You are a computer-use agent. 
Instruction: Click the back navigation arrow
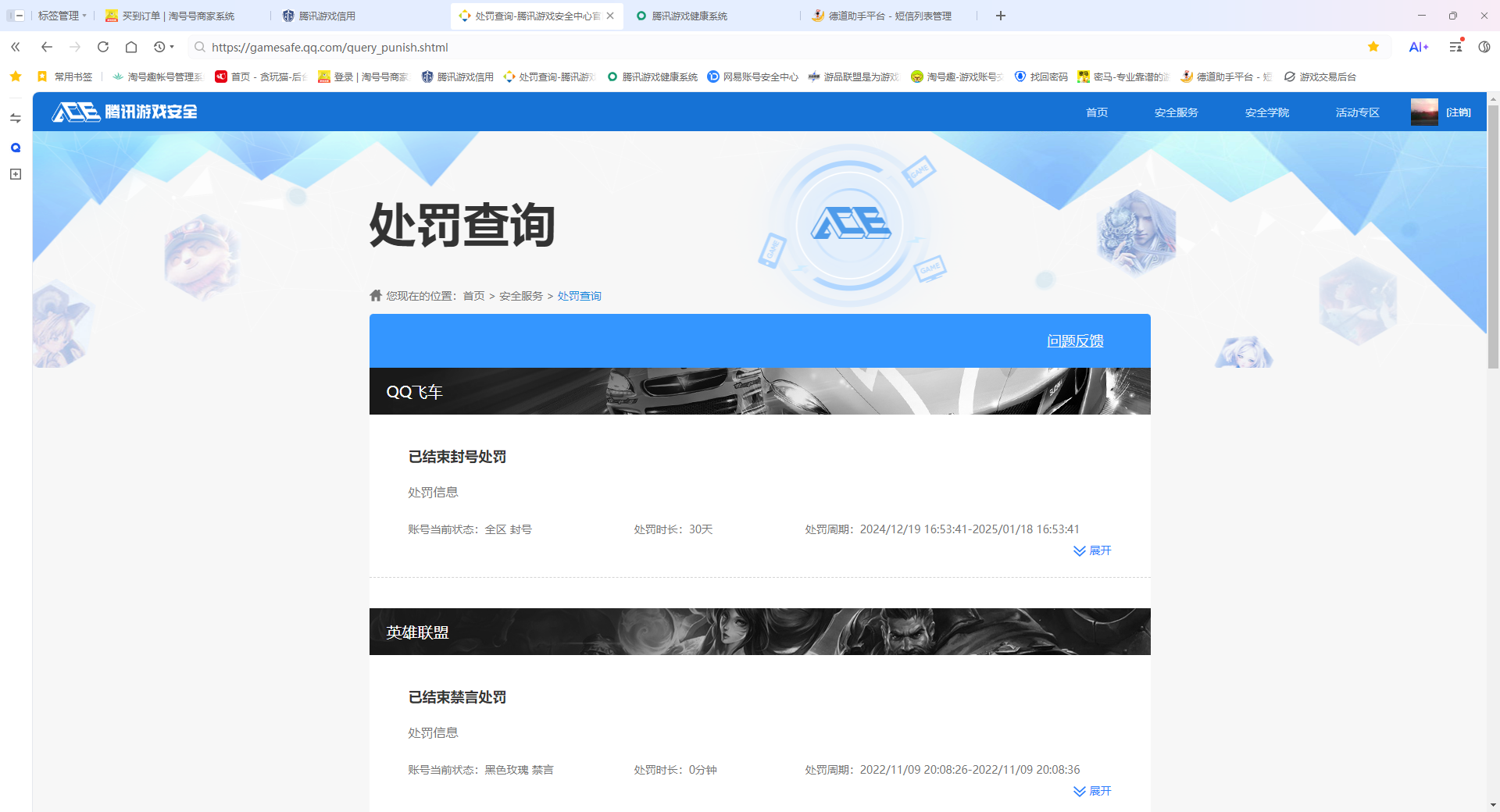click(x=46, y=47)
